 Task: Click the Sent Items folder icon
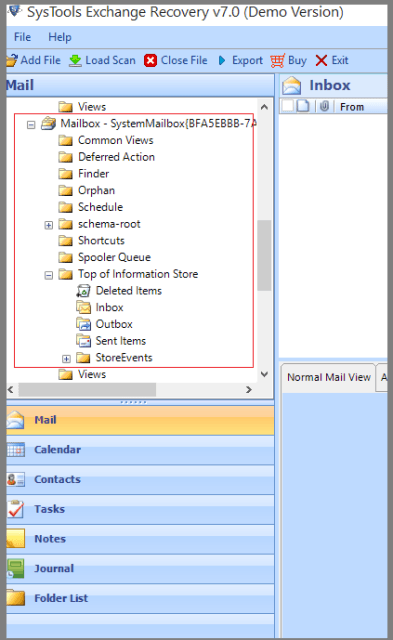[83, 341]
